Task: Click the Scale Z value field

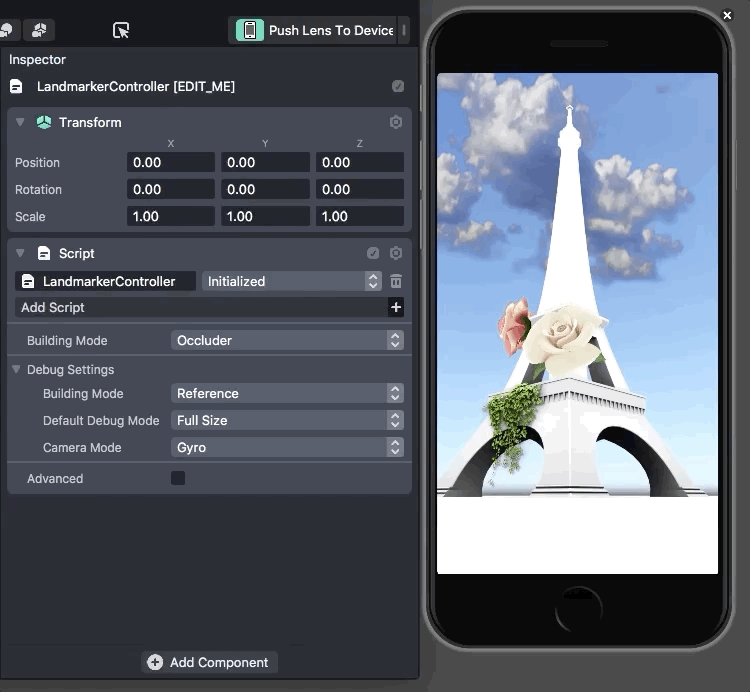Action: (x=359, y=217)
